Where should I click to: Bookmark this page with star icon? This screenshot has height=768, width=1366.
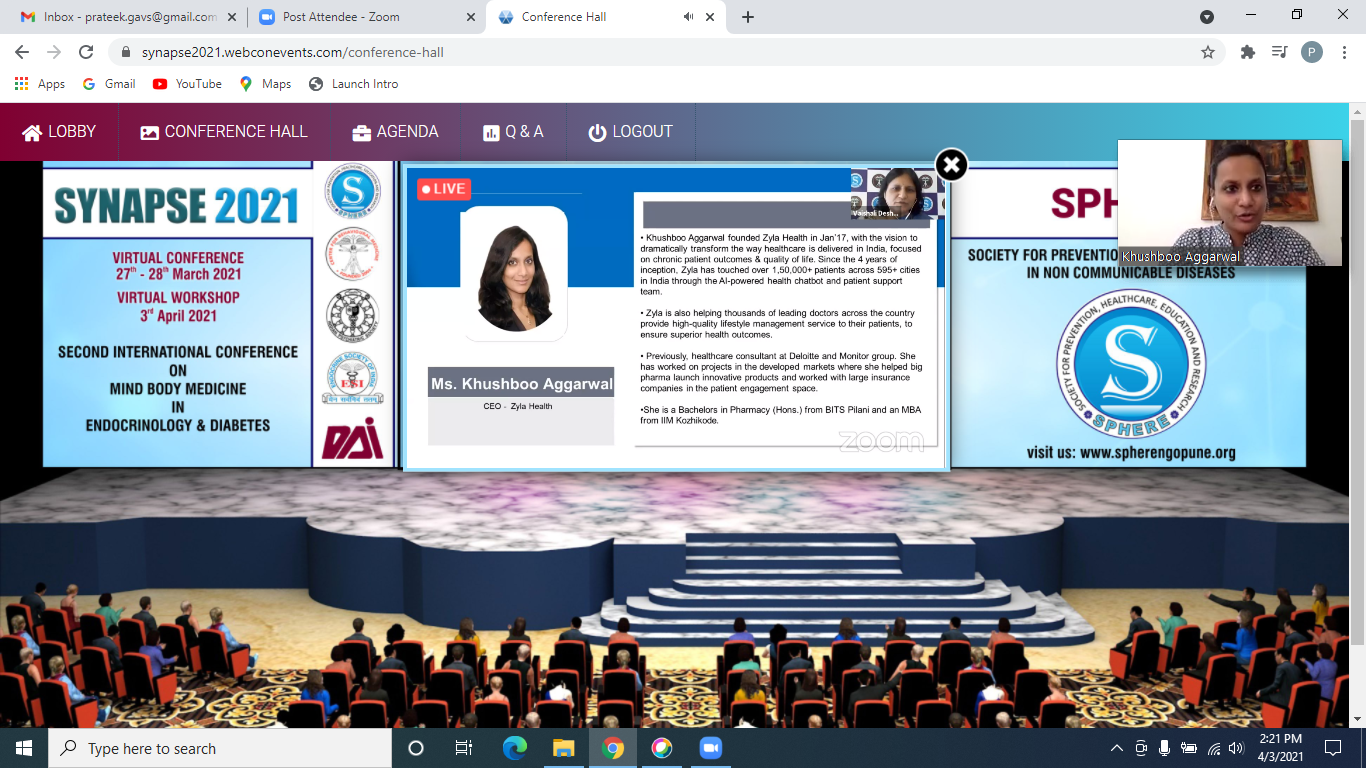(x=1207, y=52)
